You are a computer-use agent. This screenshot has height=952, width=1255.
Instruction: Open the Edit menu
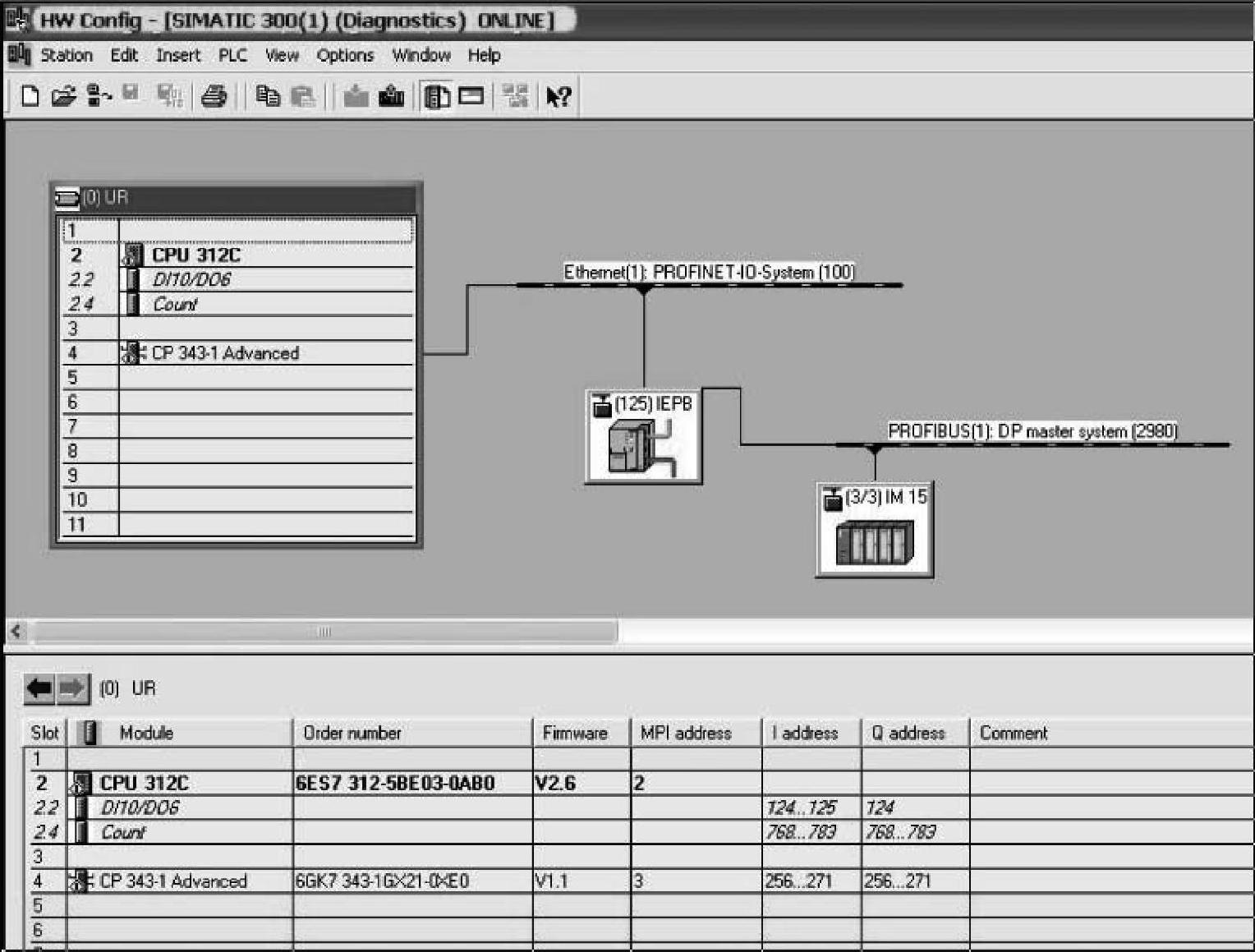[x=124, y=55]
